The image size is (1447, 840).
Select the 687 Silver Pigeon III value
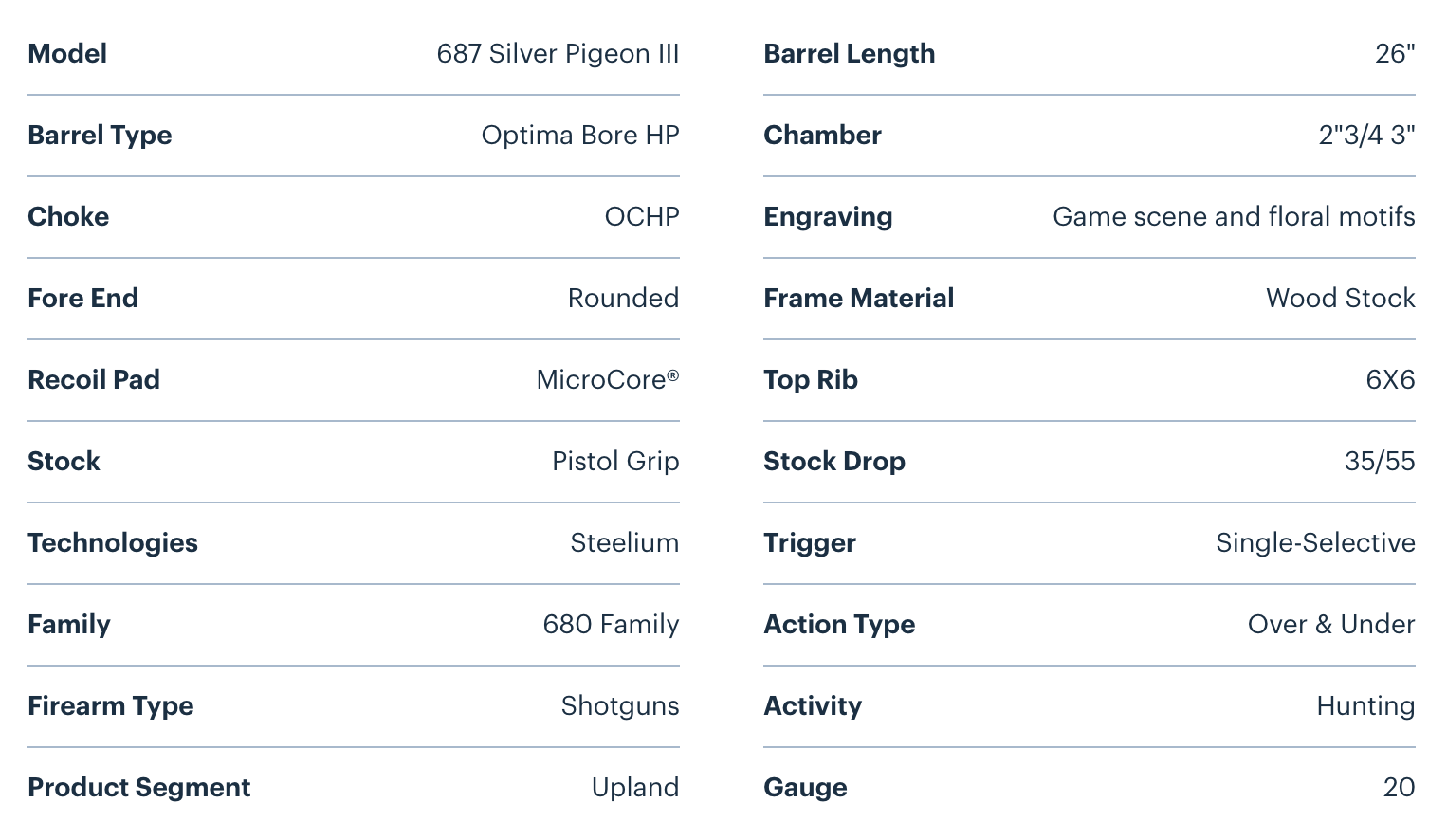558,54
